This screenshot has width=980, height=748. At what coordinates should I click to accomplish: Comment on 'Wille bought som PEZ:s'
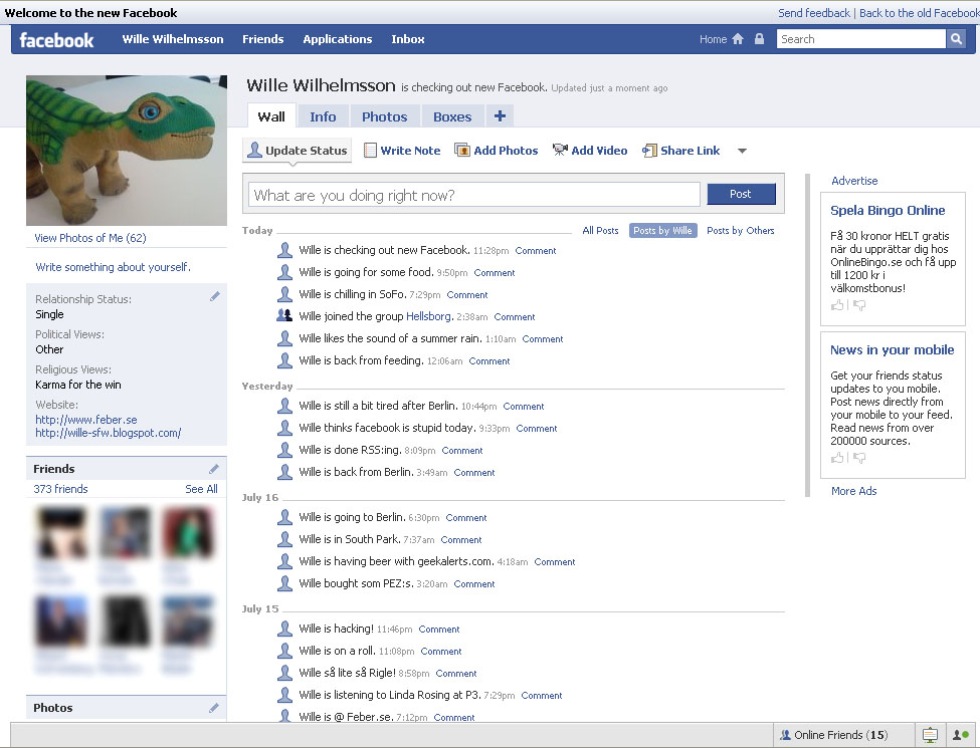click(474, 584)
